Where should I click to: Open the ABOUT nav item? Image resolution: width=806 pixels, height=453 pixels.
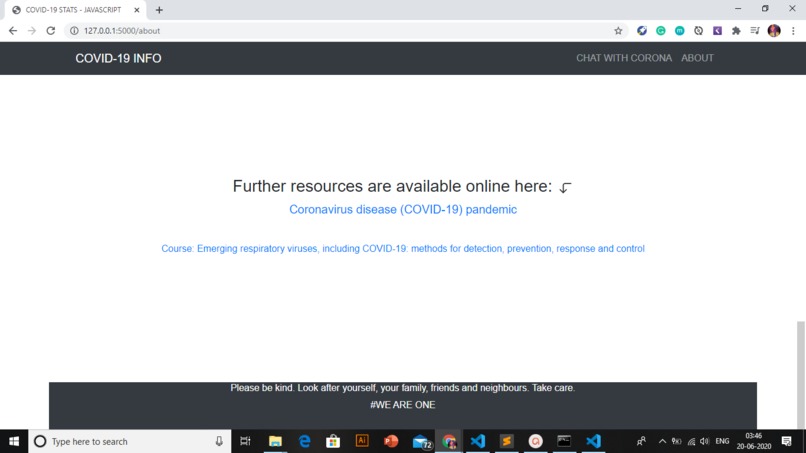pyautogui.click(x=697, y=58)
